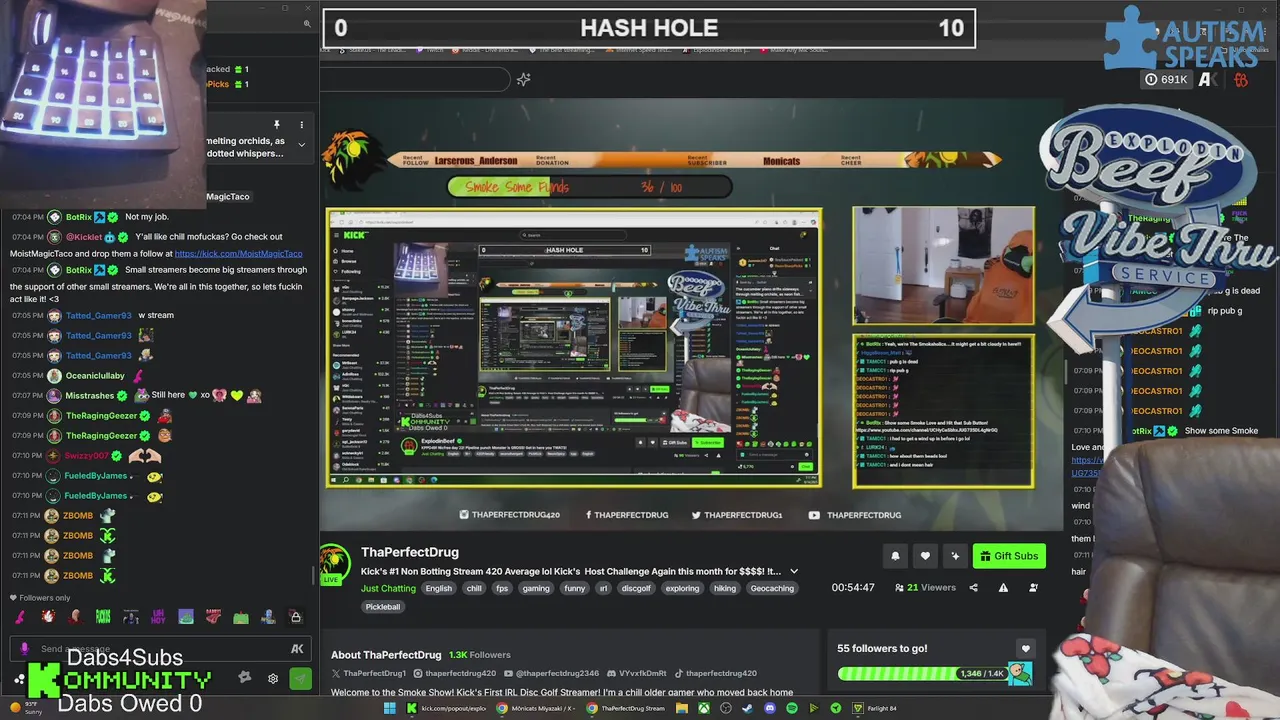
Task: Insert the green frog emote
Action: pos(240,617)
